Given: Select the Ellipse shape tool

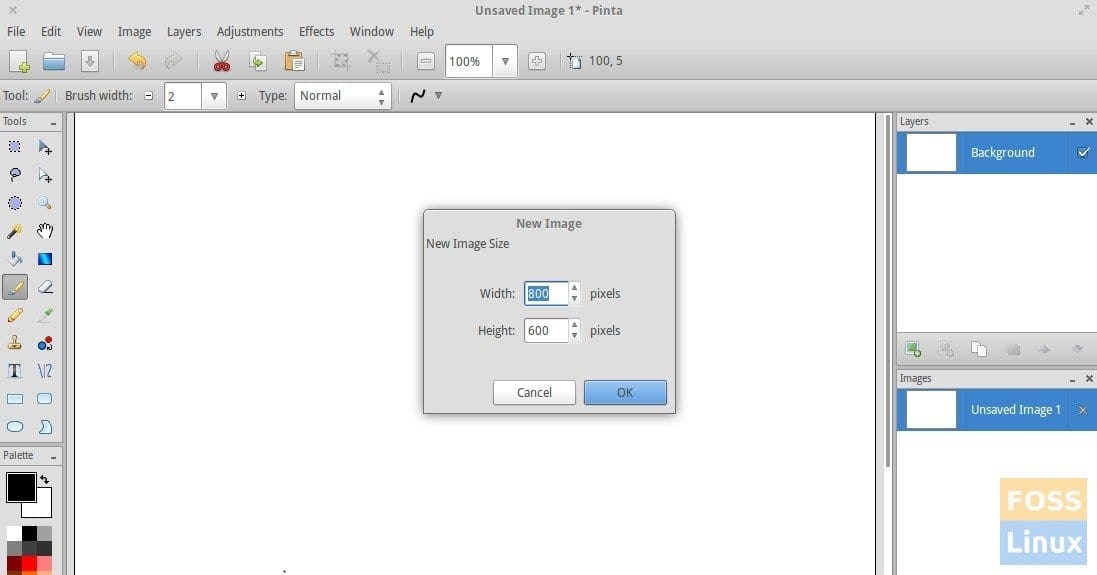Looking at the screenshot, I should (15, 427).
